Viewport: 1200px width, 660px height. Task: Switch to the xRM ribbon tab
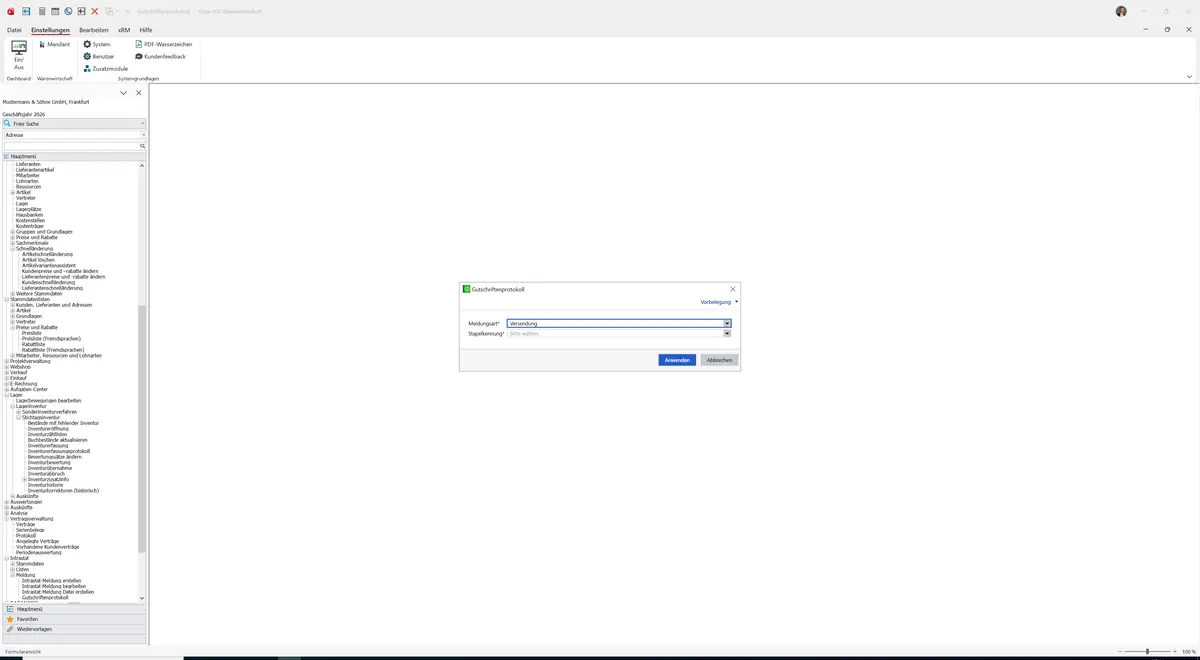click(x=124, y=30)
